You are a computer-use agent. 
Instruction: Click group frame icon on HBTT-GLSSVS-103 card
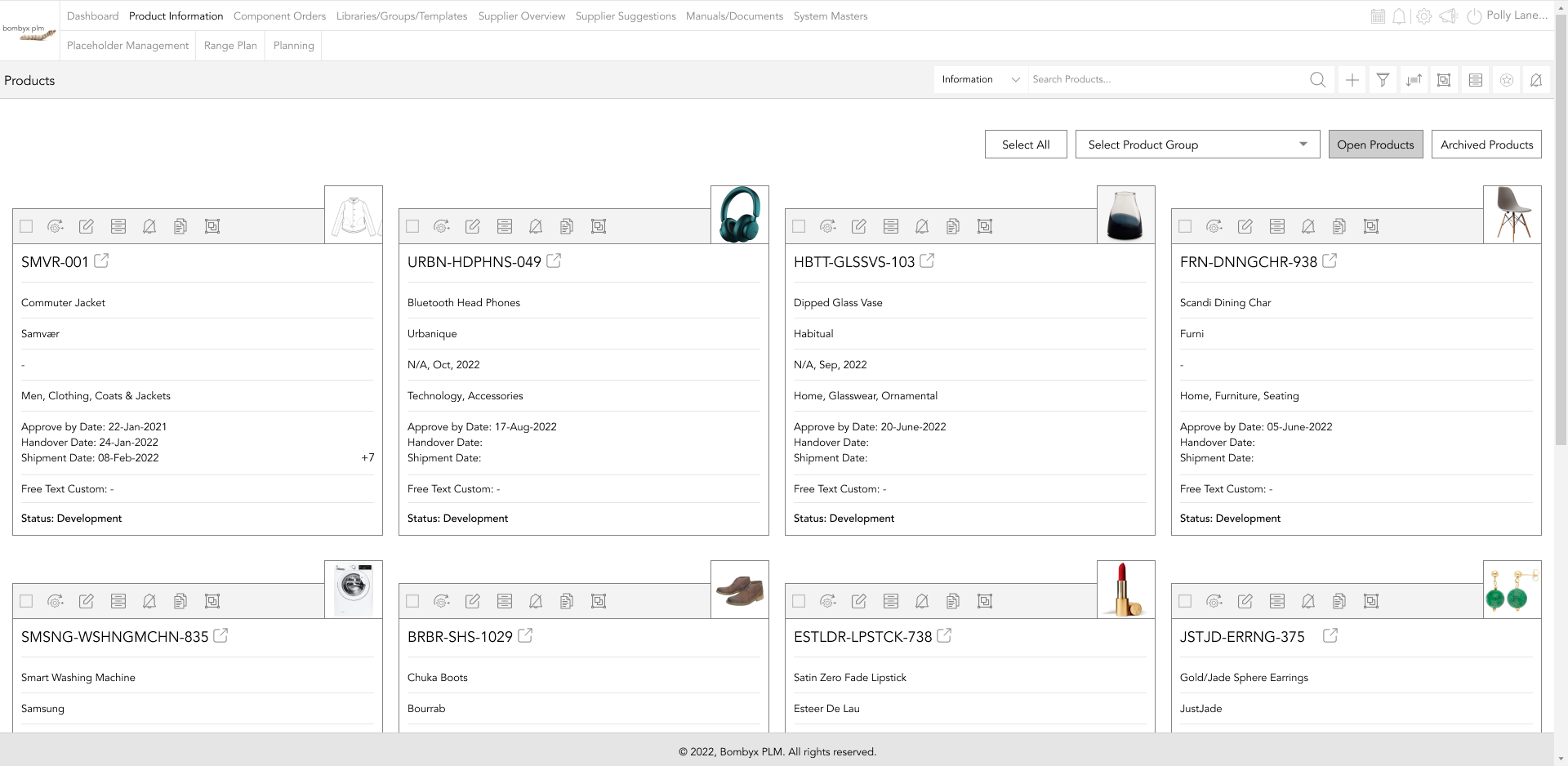point(985,226)
